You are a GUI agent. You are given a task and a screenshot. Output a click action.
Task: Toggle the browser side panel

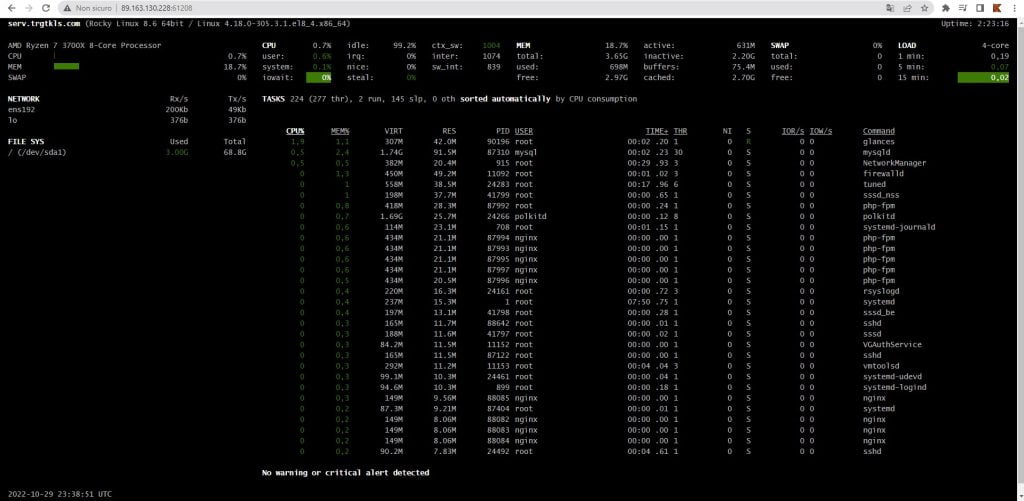click(x=979, y=7)
